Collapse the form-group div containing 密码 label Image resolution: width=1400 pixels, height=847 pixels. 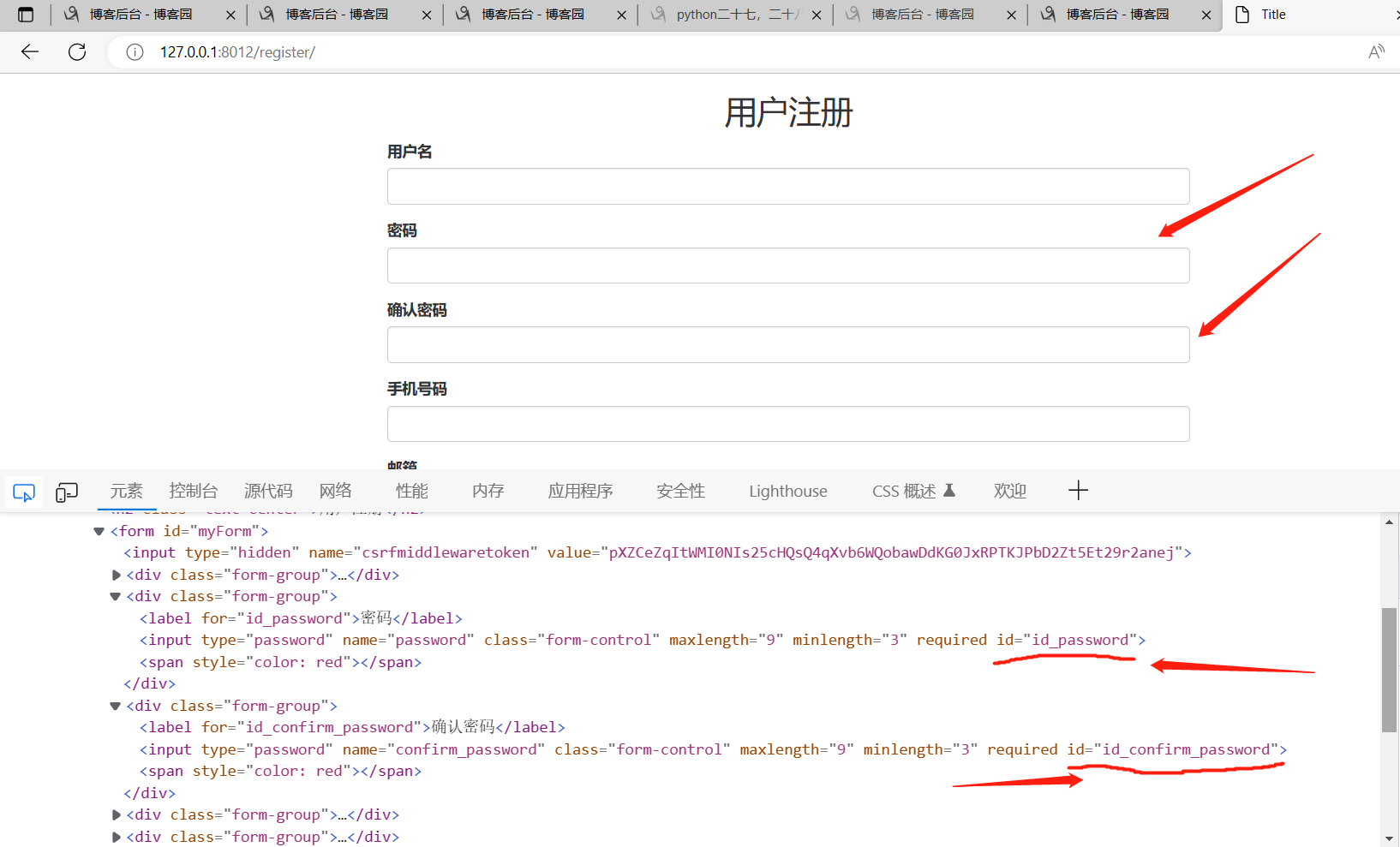pos(116,597)
